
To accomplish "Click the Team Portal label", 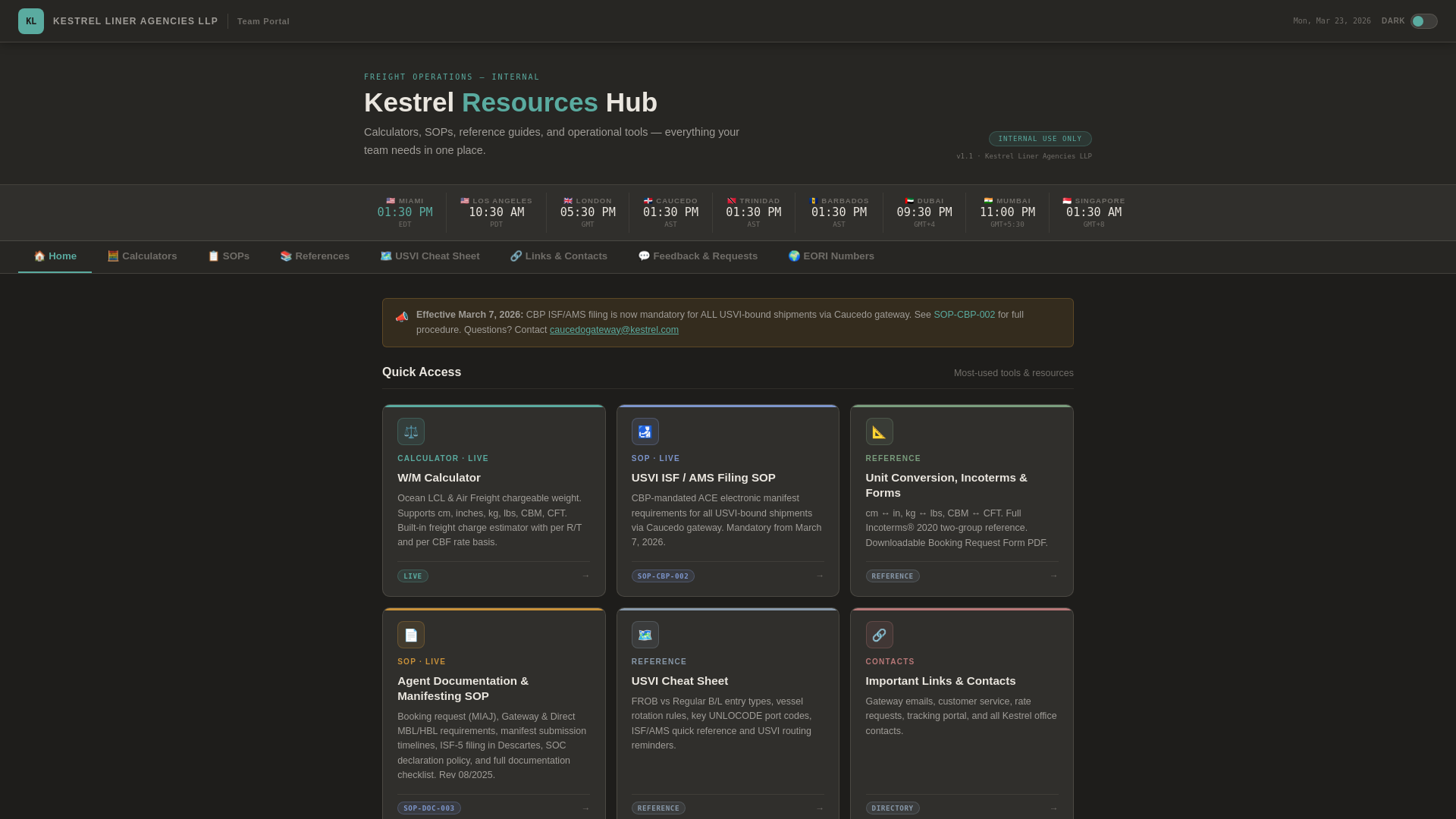I will point(263,21).
